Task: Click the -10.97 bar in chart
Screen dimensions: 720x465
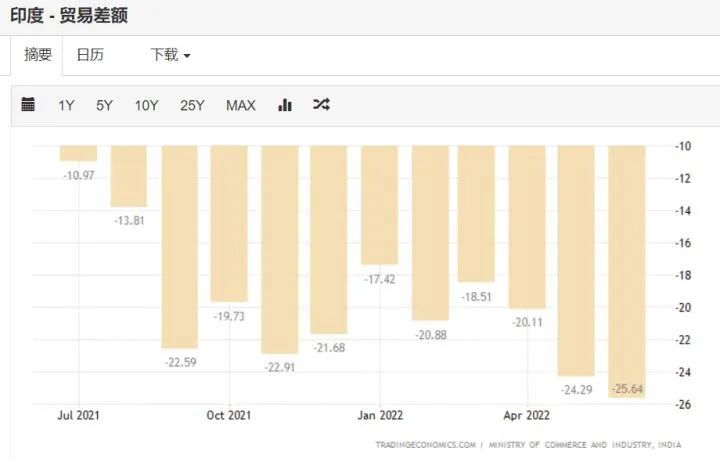Action: 78,153
